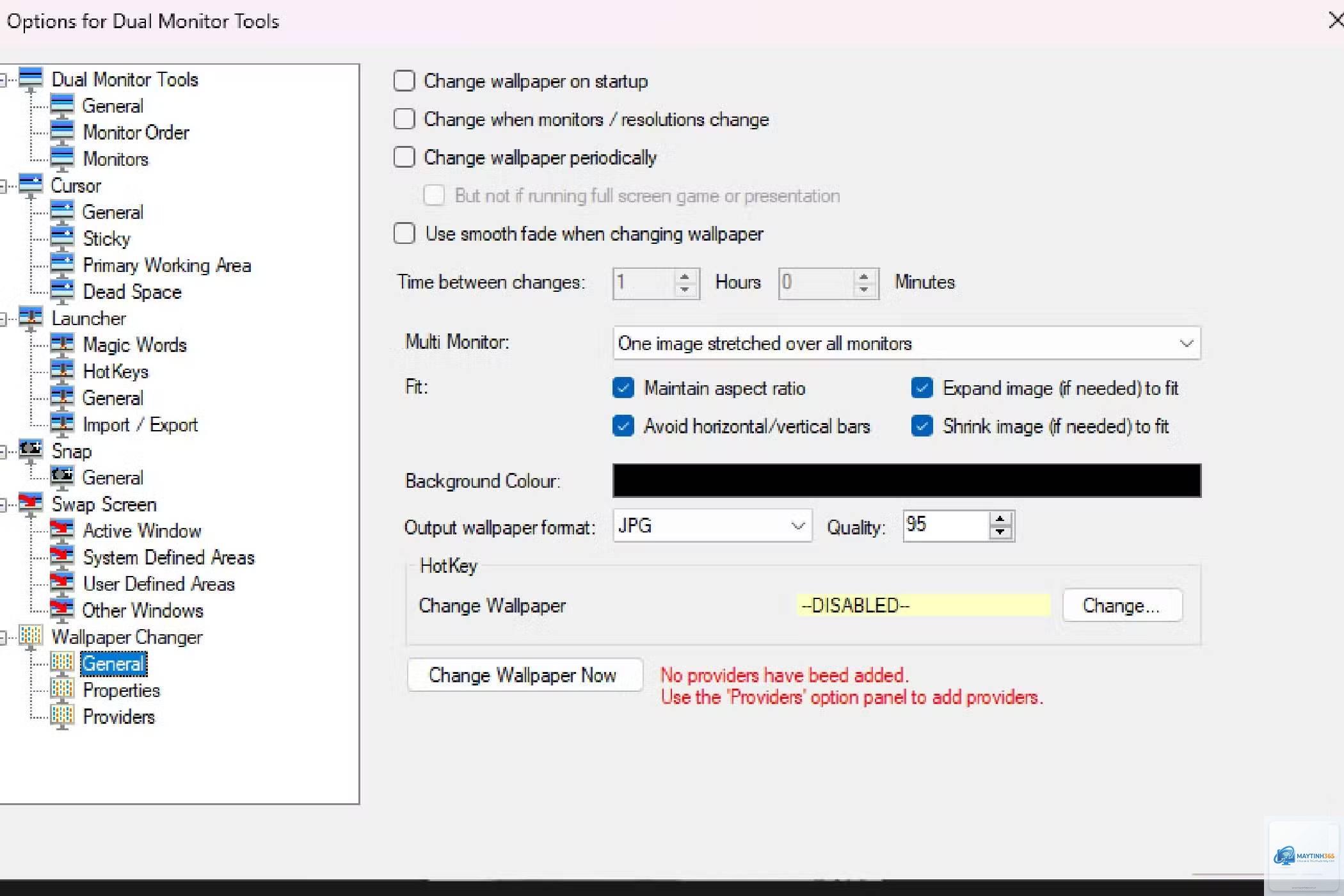Click the Cursor category icon
The height and width of the screenshot is (896, 1344).
click(31, 186)
